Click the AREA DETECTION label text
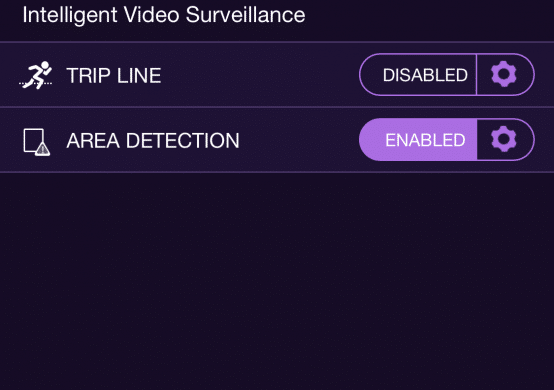 [153, 141]
